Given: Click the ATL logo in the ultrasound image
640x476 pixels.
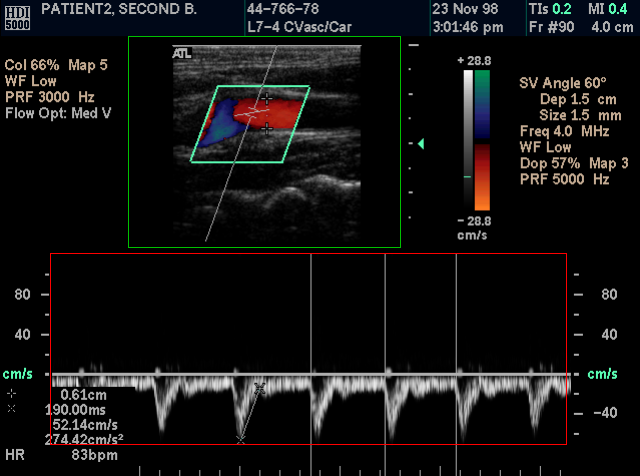Looking at the screenshot, I should 181,53.
